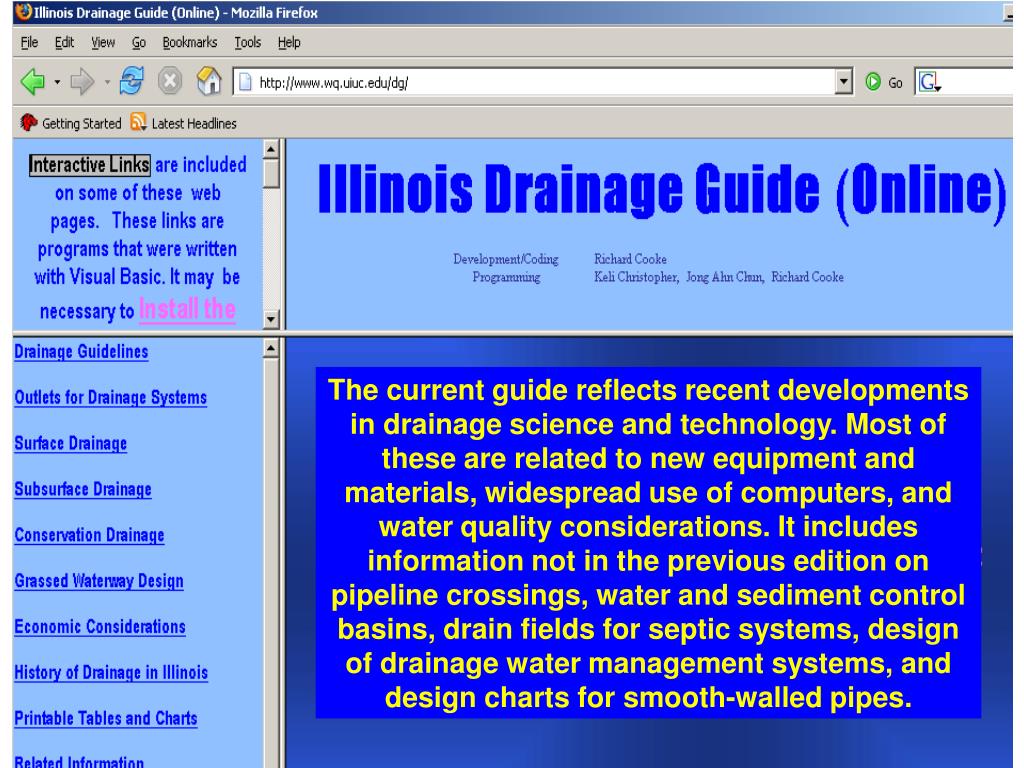The width and height of the screenshot is (1024, 768).
Task: Open the Economic Considerations link
Action: pyautogui.click(x=100, y=626)
